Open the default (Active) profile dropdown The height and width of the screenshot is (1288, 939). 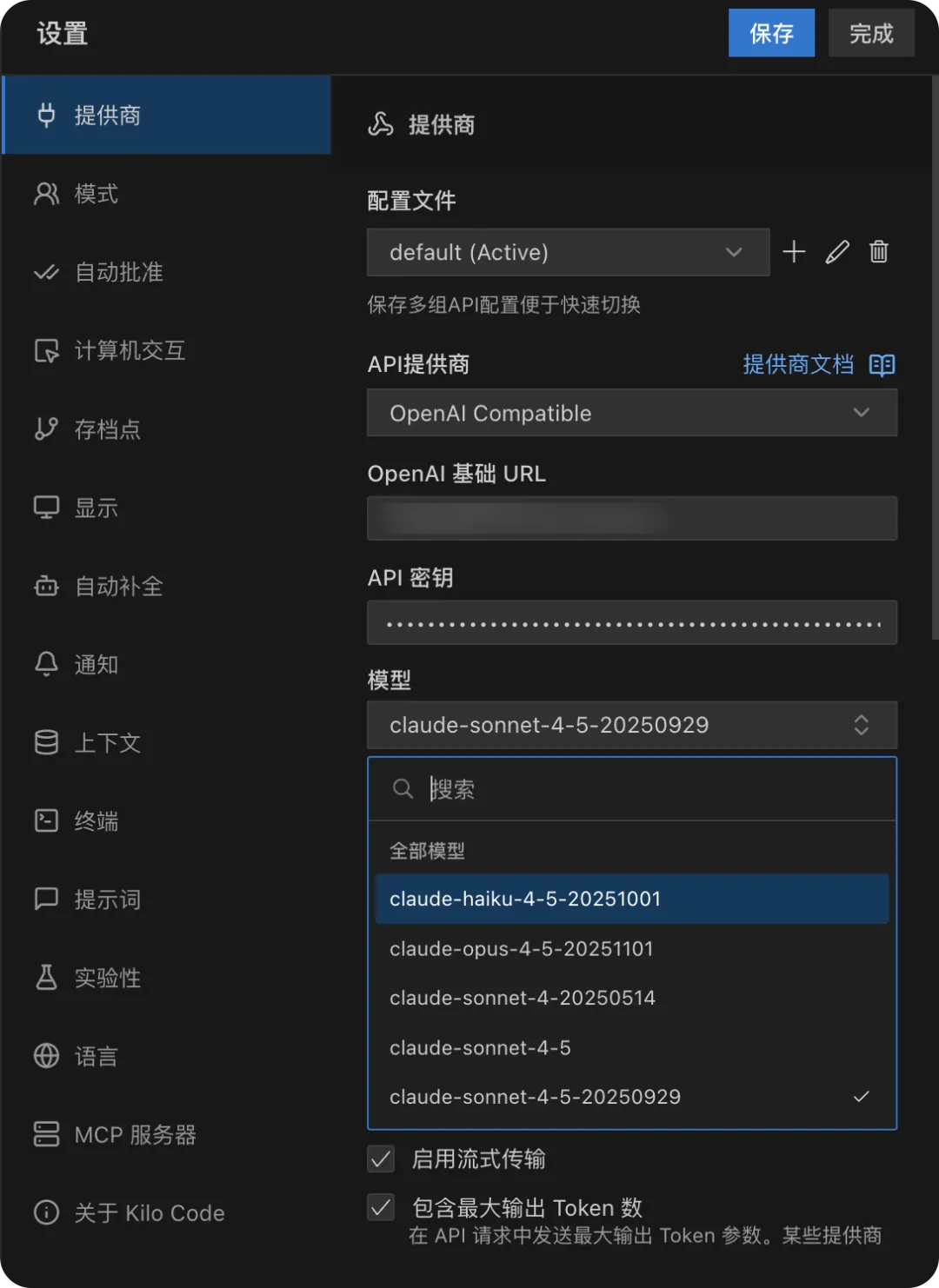tap(569, 252)
